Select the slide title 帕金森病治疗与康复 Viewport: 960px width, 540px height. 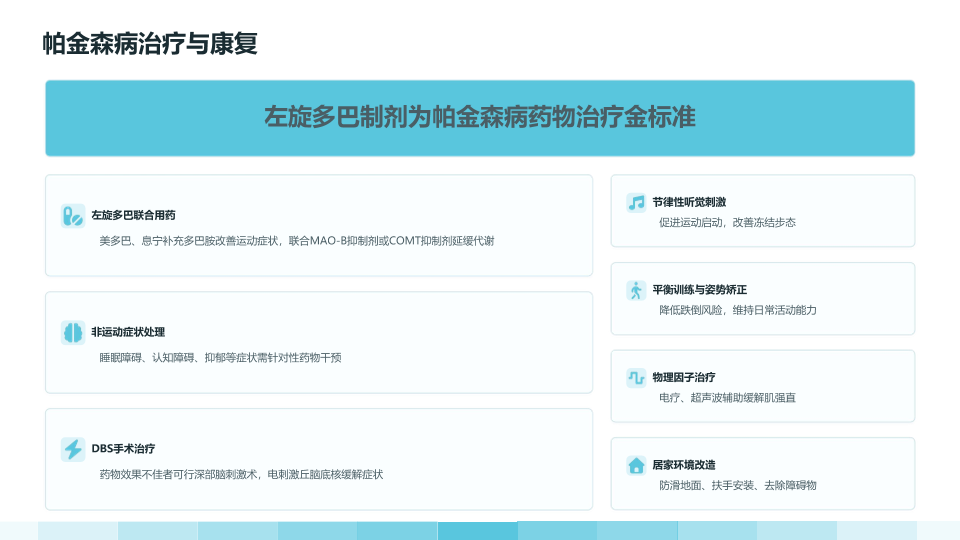click(150, 43)
